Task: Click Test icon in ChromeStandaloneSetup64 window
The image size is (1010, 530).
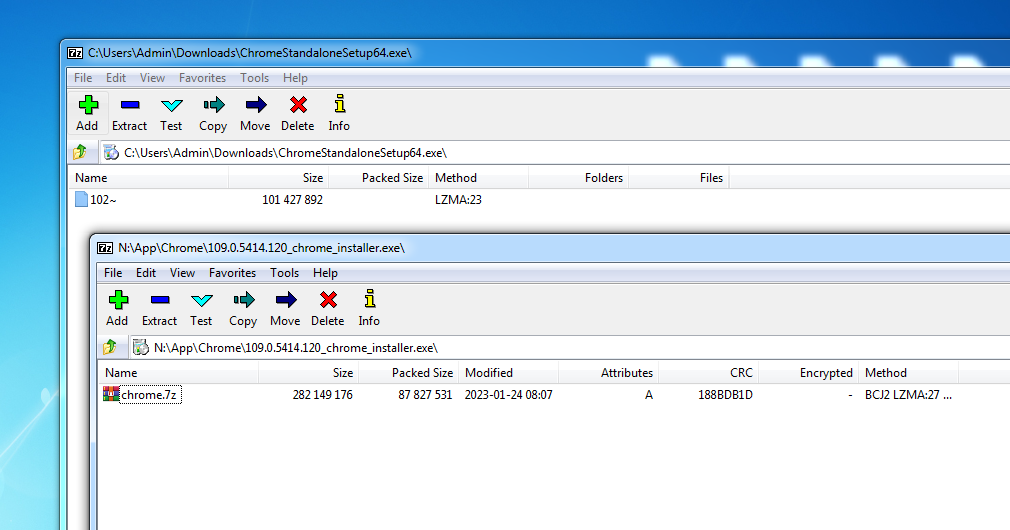Action: (171, 105)
